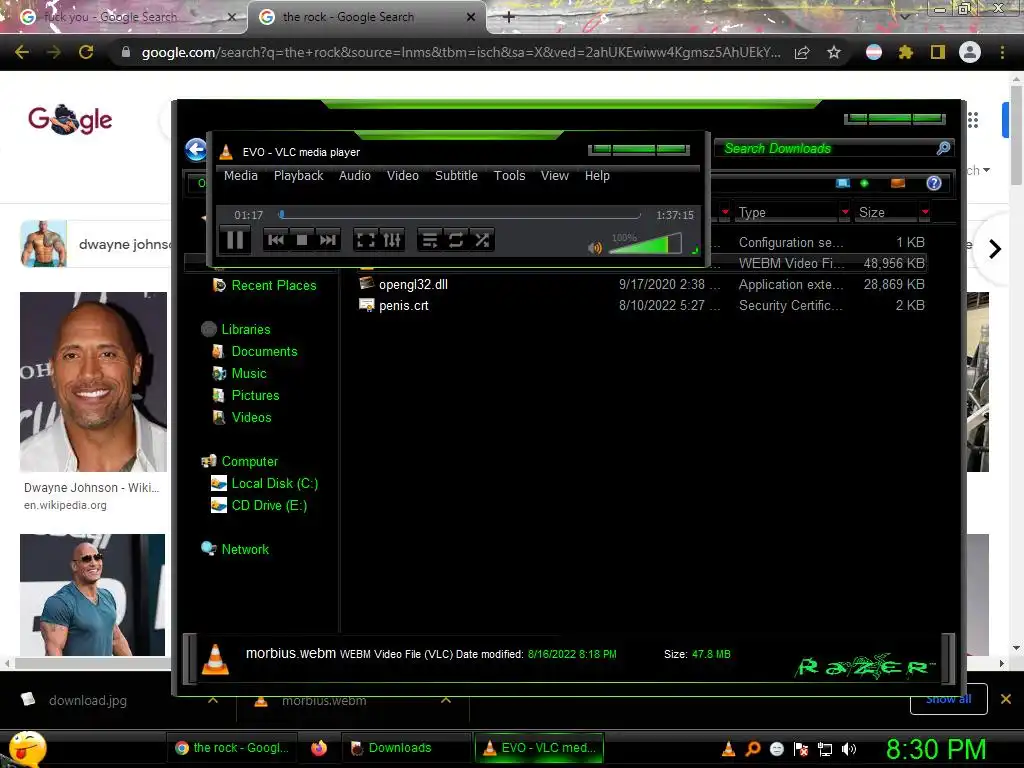Open VLC Video menu
1024x768 pixels.
click(x=402, y=176)
